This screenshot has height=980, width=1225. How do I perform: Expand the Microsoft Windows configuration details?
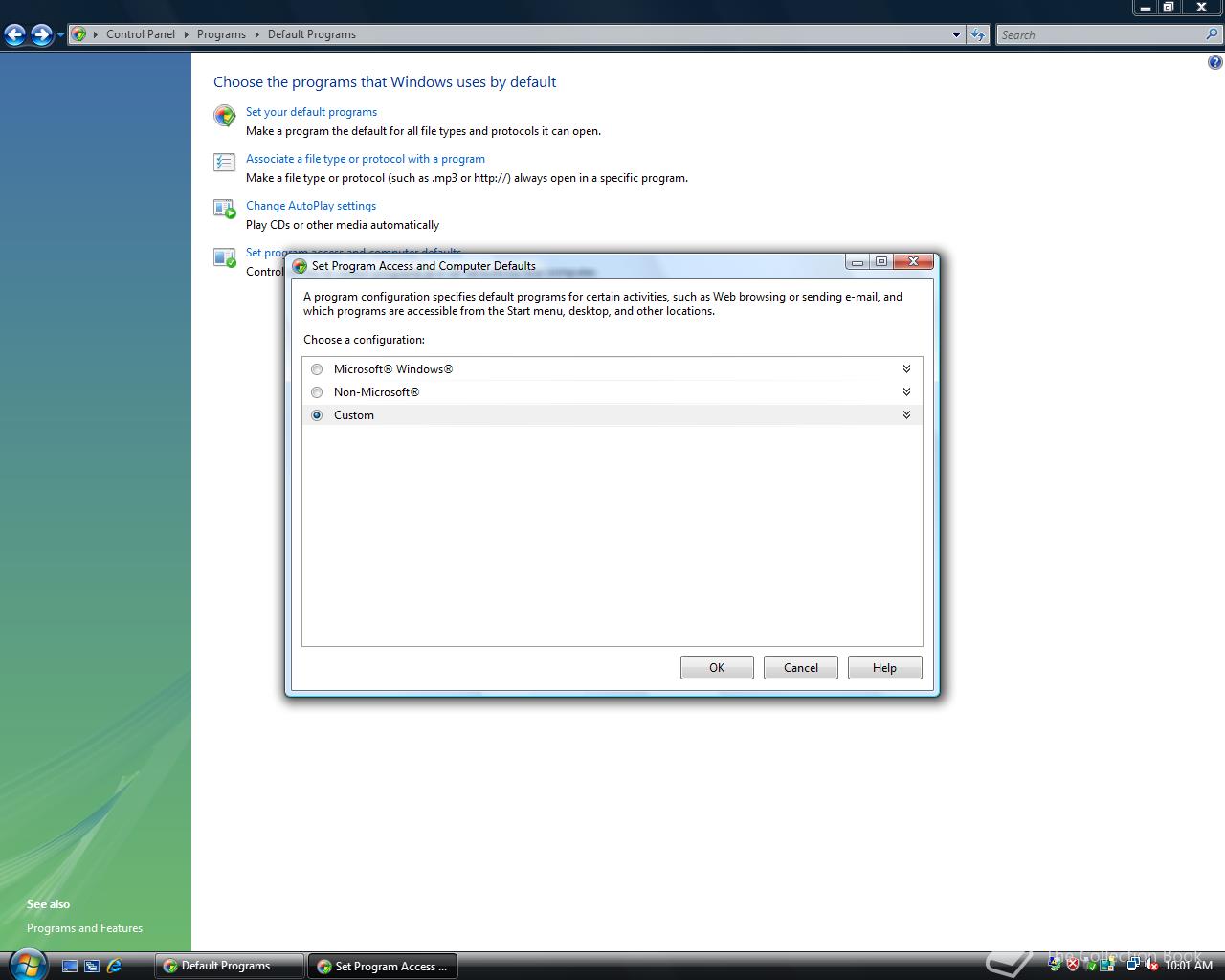coord(906,368)
